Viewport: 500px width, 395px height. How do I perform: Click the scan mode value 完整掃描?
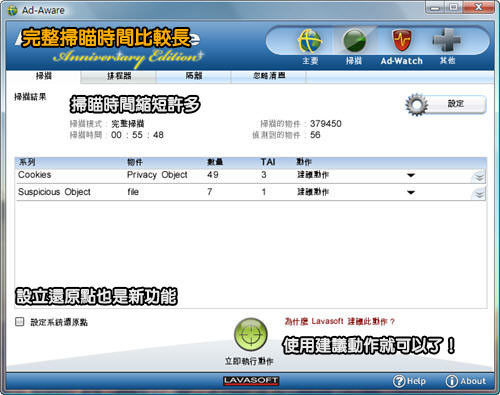click(128, 124)
